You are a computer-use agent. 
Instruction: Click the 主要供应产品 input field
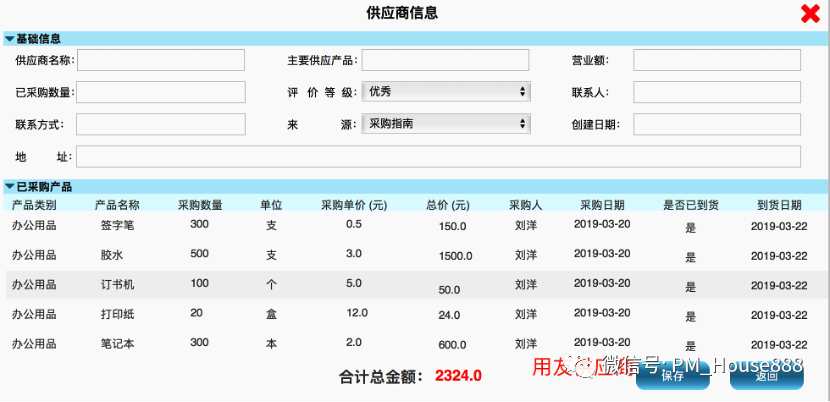click(445, 60)
